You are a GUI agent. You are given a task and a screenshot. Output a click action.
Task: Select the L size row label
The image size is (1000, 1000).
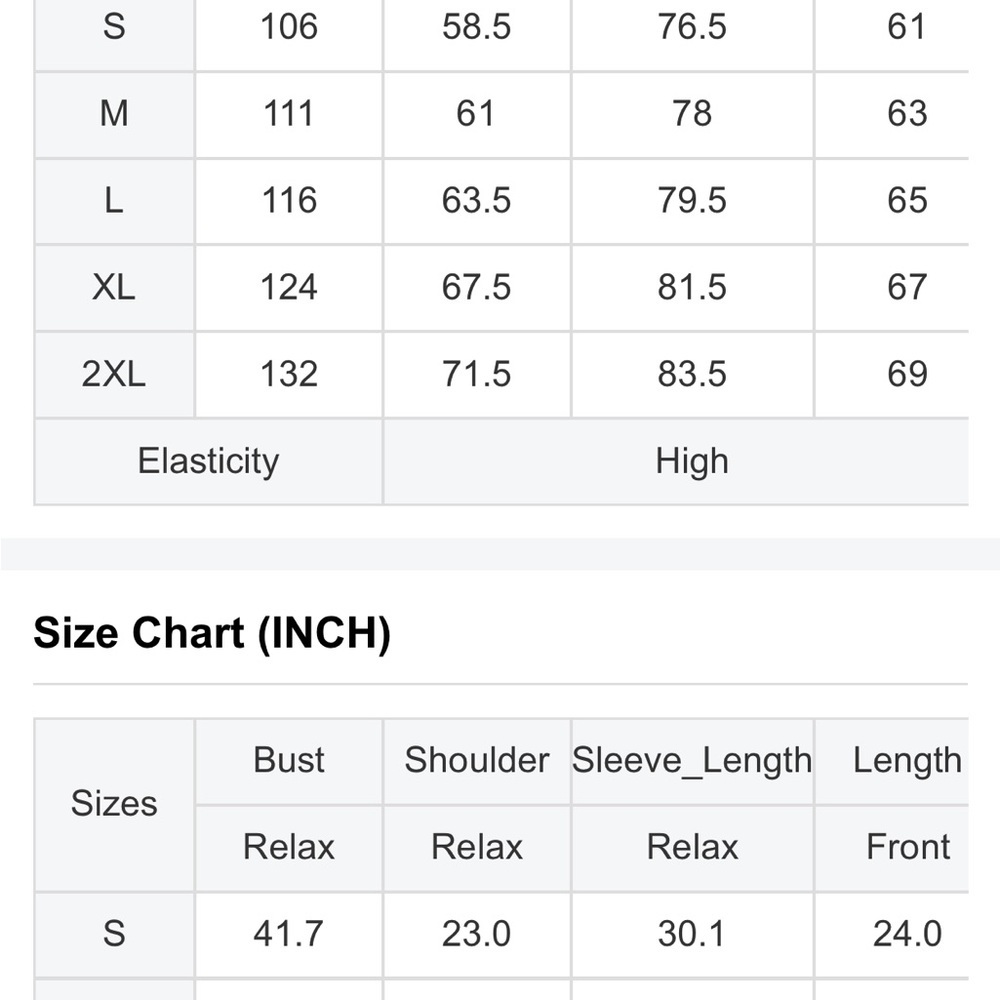[114, 201]
